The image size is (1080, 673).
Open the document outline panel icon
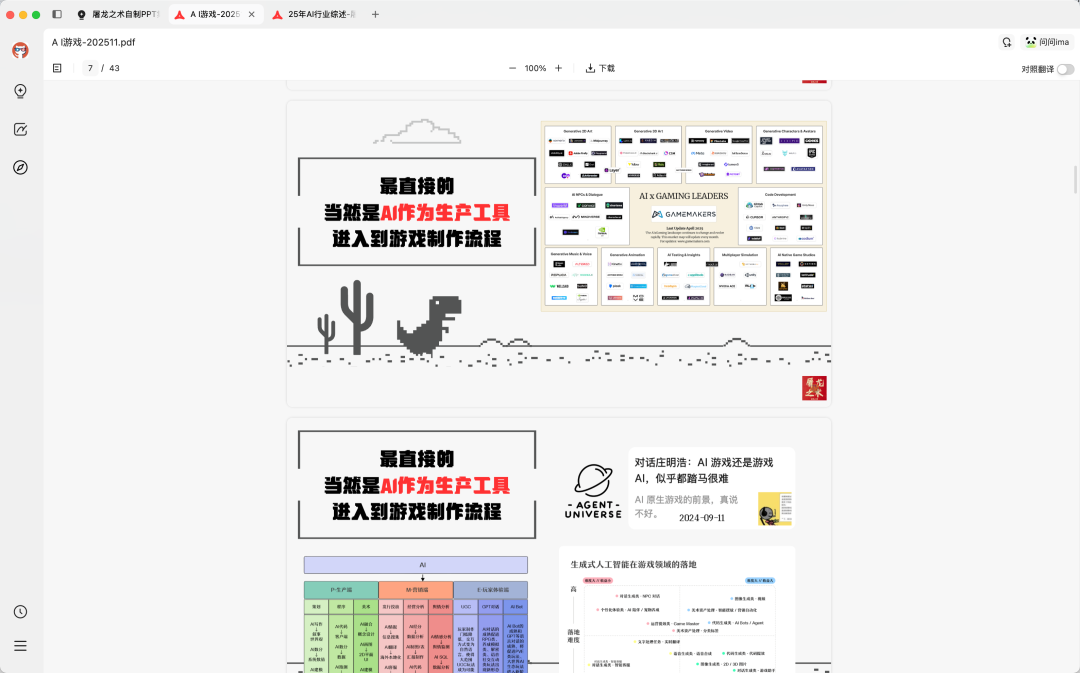57,68
